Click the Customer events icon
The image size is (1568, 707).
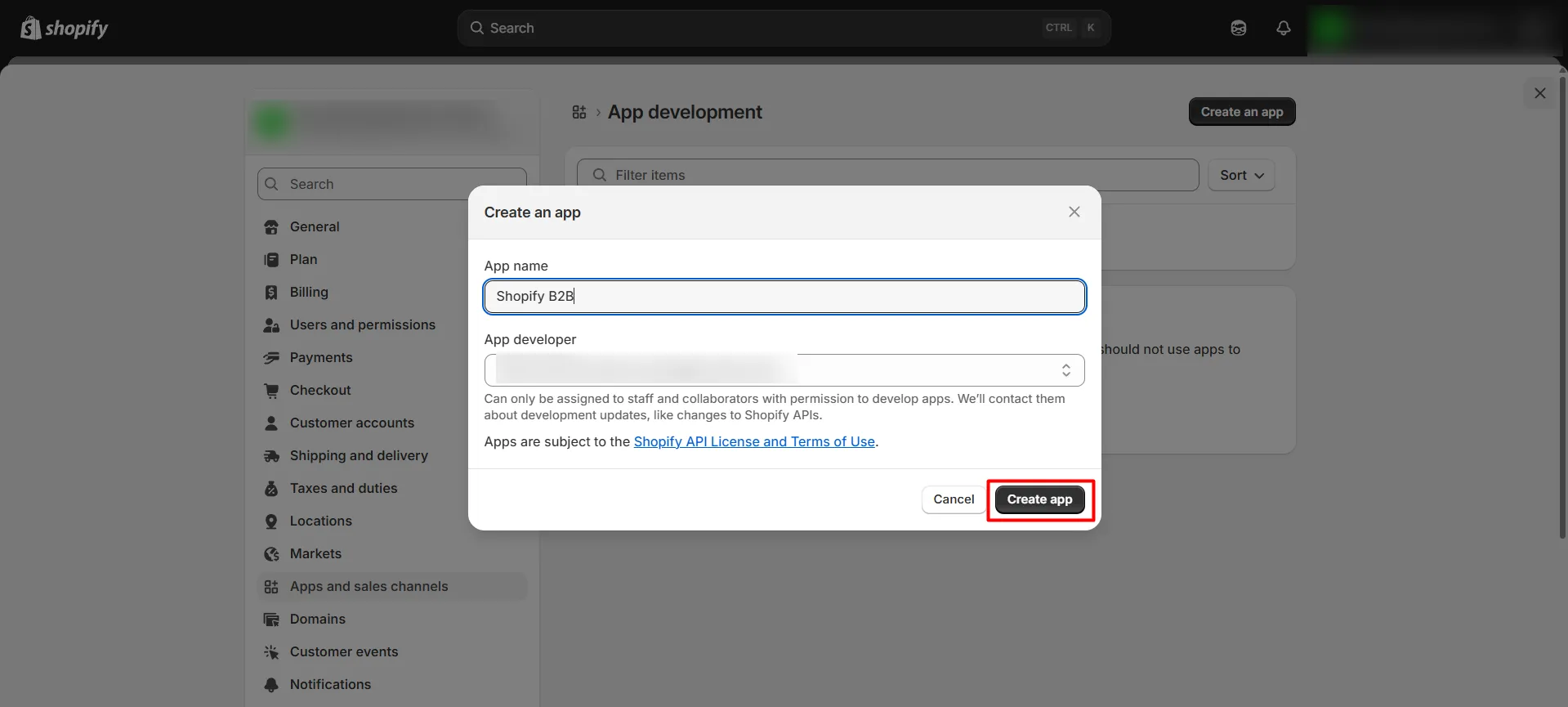[x=271, y=652]
